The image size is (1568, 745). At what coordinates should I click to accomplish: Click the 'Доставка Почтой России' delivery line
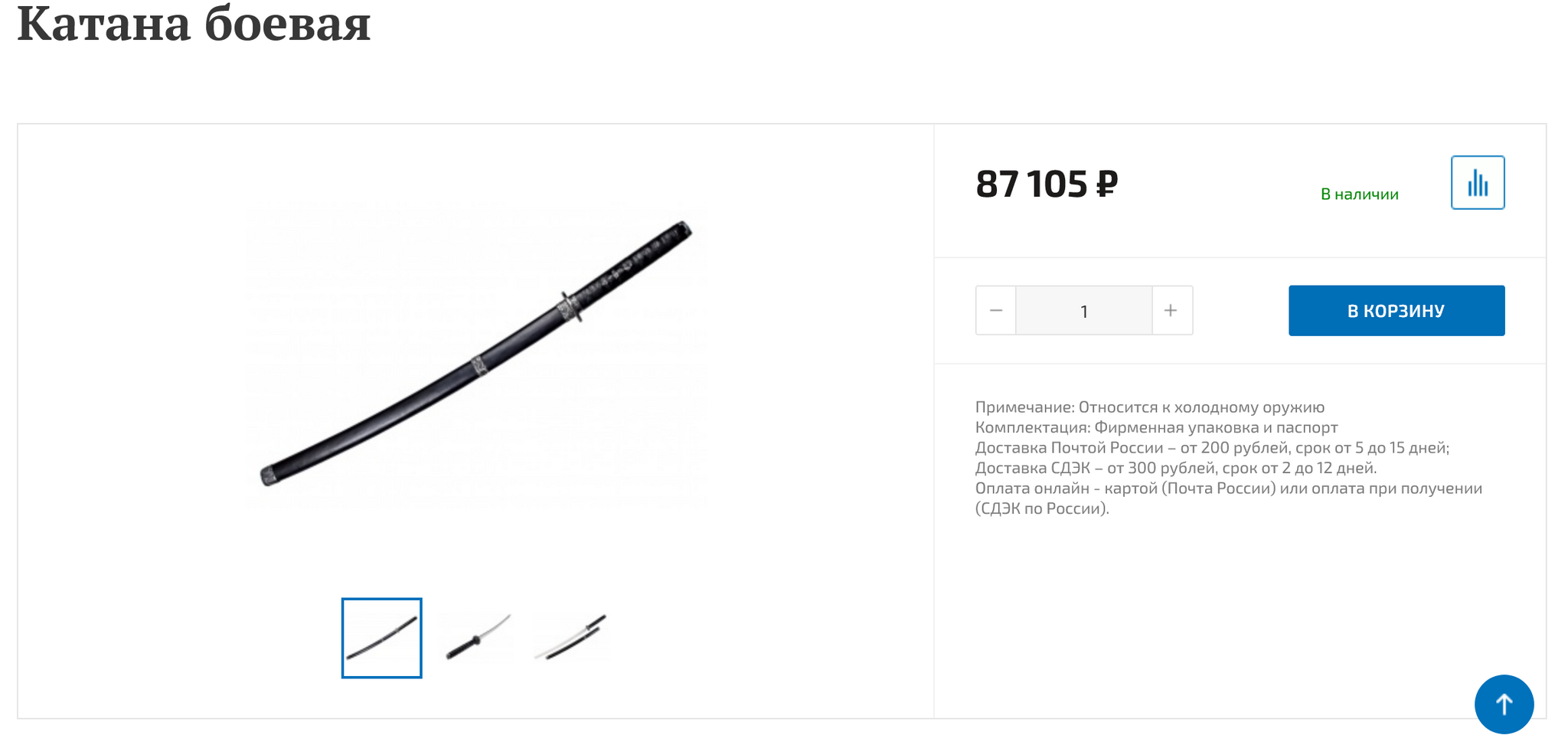(1212, 447)
